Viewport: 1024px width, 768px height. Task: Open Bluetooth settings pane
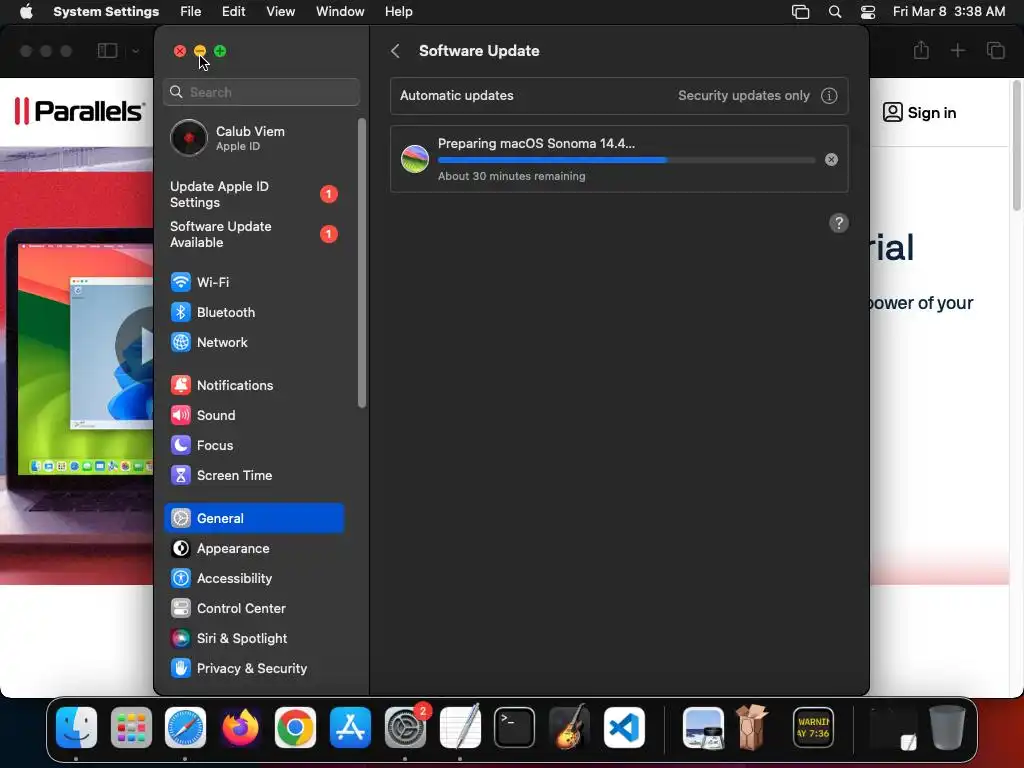coord(254,312)
